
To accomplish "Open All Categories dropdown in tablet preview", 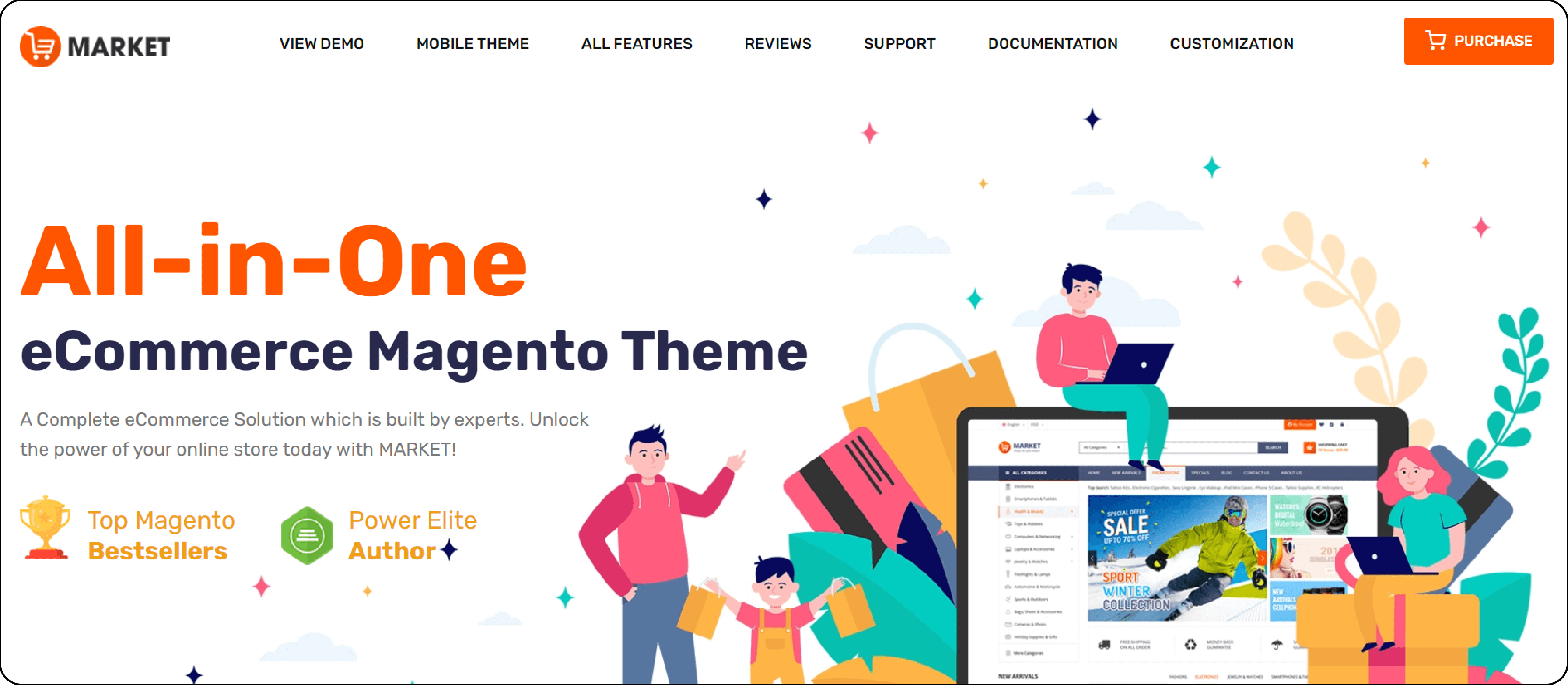I will point(1102,447).
